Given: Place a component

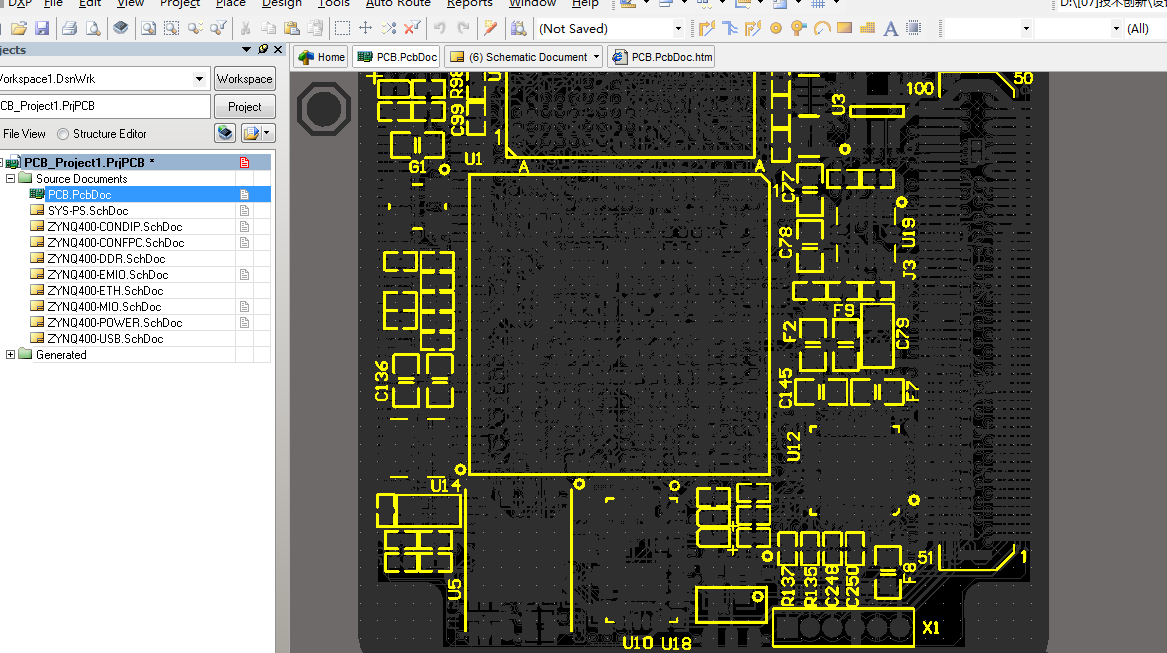Looking at the screenshot, I should pos(914,28).
